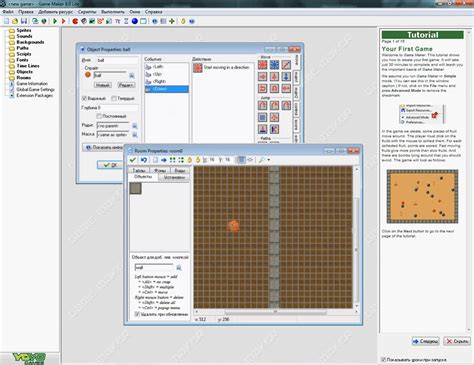
Task: Open the Run menu
Action: click(113, 12)
